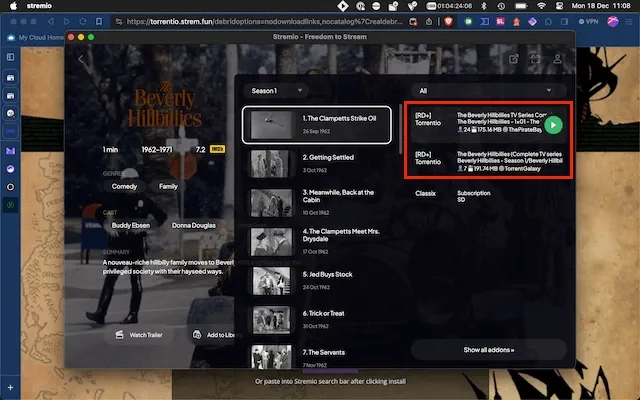Click the purple diamond extension icon
Viewport: 640px width, 400px height.
532,22
